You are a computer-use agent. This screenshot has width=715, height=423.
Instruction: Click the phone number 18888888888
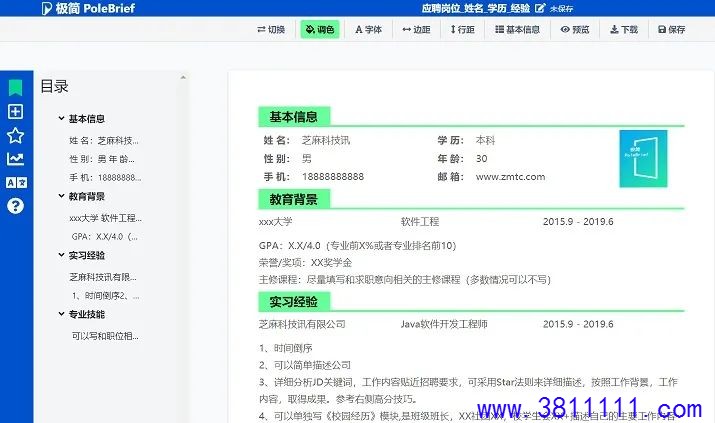[333, 177]
